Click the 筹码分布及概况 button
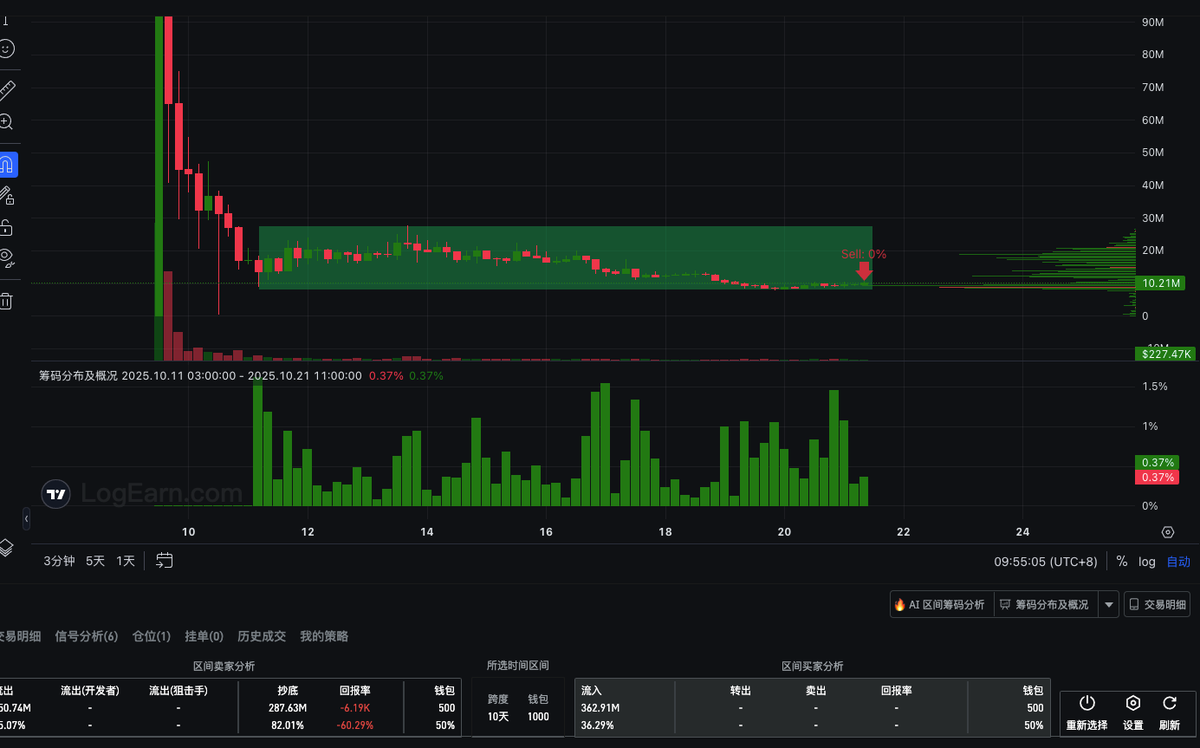This screenshot has width=1200, height=748. [x=1044, y=604]
